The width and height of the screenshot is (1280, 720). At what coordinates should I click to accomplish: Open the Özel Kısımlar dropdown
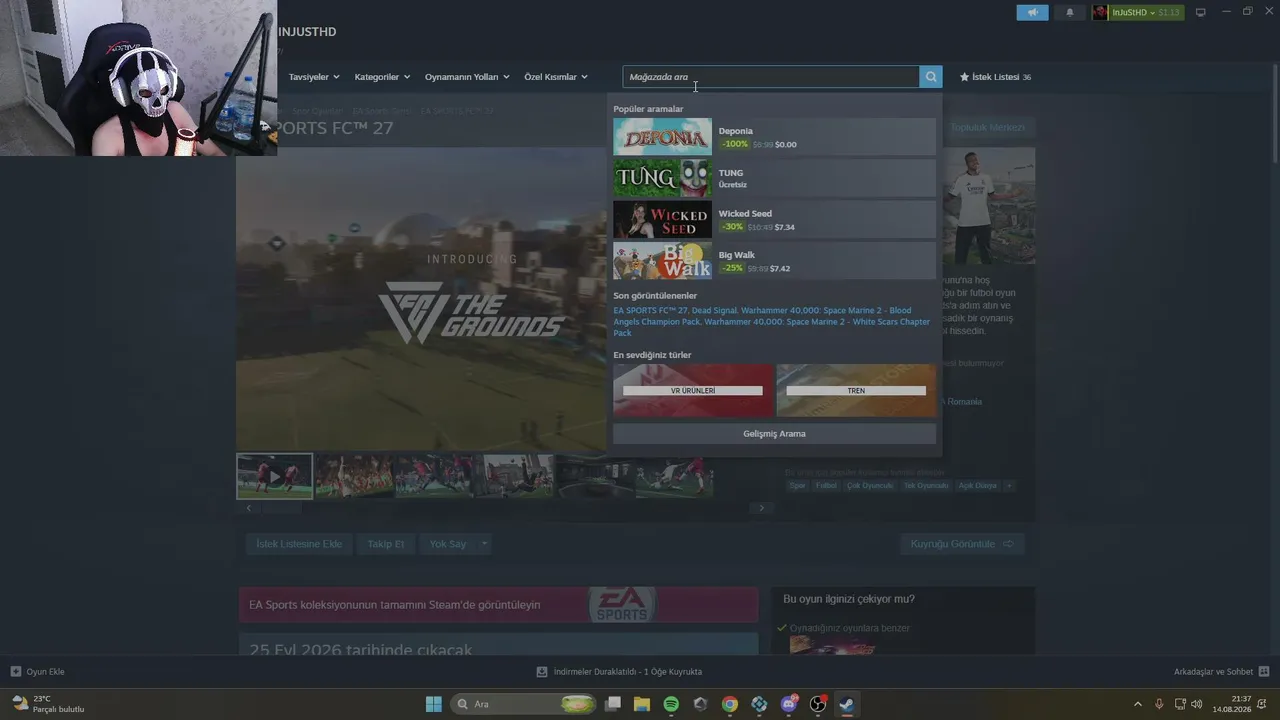point(556,77)
